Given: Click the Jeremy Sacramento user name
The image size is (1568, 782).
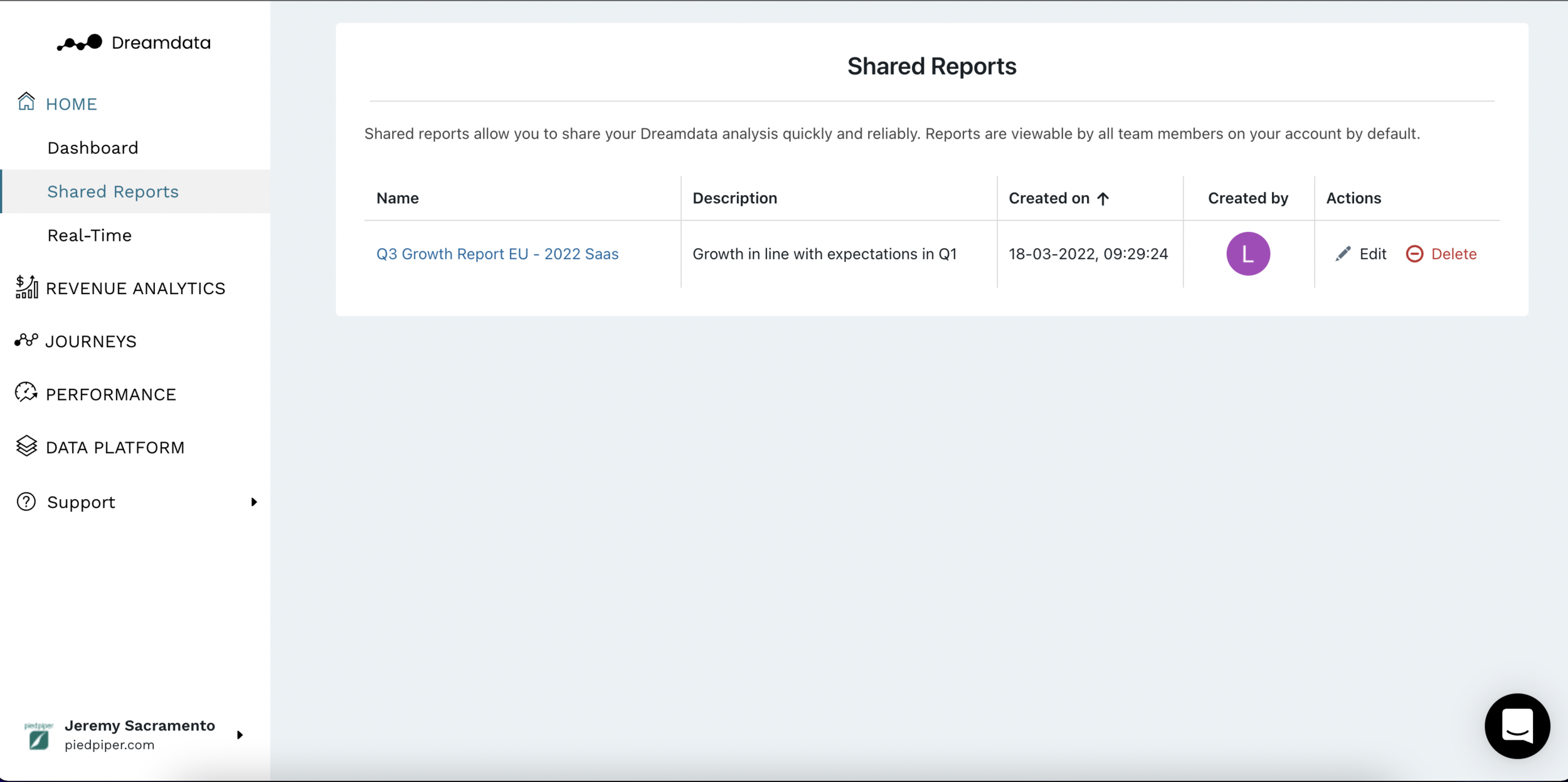Looking at the screenshot, I should pos(140,726).
